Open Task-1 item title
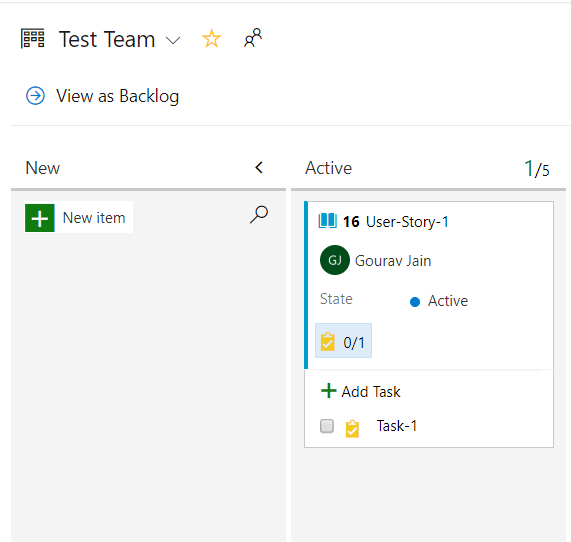This screenshot has height=542, width=571. pos(397,426)
